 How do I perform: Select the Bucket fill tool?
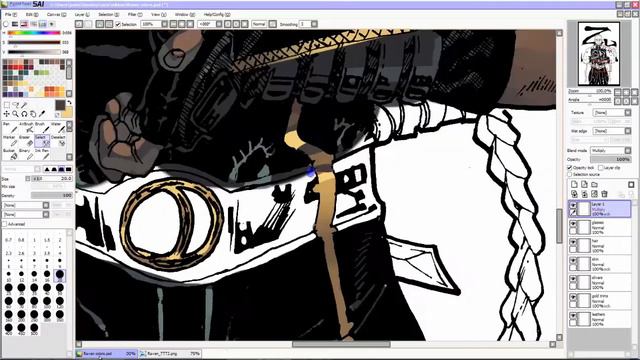pos(9,154)
